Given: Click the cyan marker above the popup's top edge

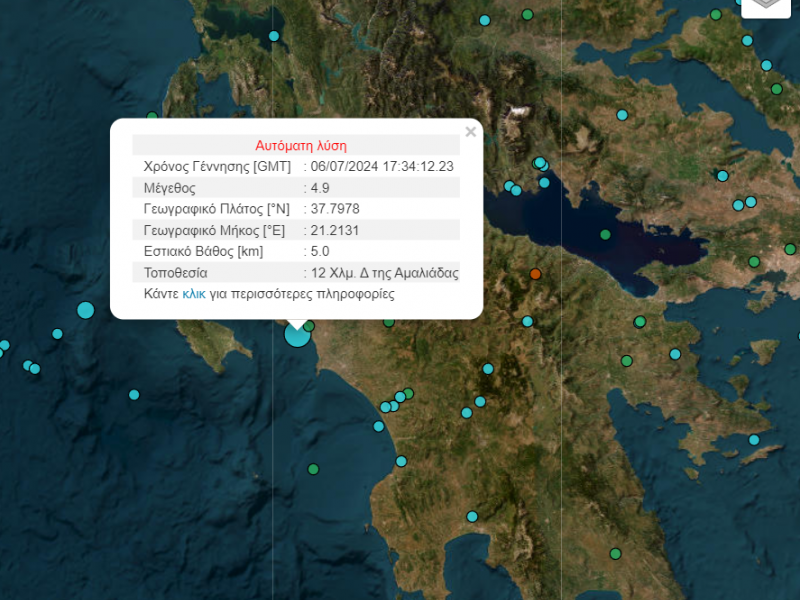Looking at the screenshot, I should coord(274,36).
